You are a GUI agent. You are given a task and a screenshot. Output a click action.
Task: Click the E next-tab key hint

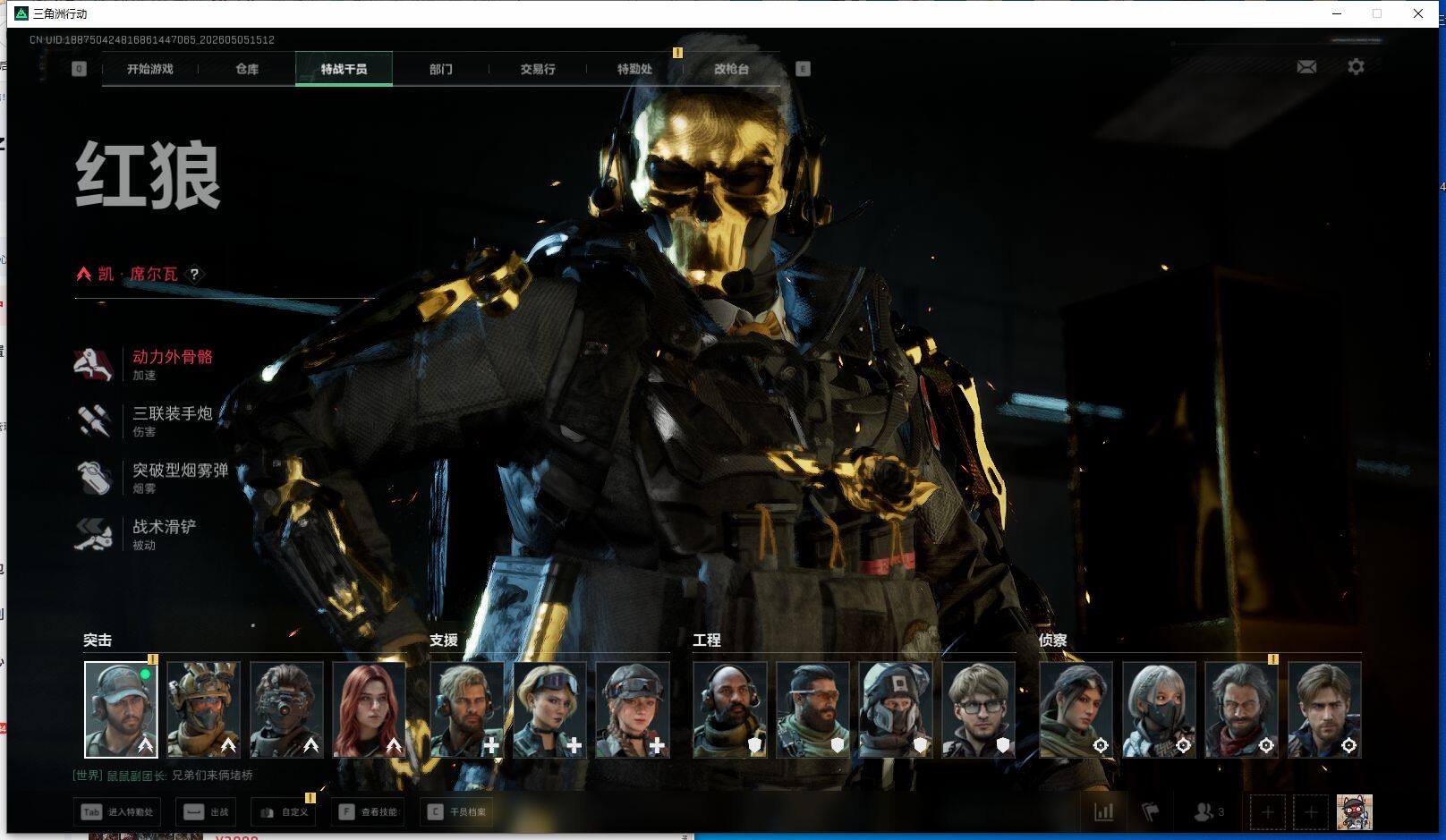point(803,69)
